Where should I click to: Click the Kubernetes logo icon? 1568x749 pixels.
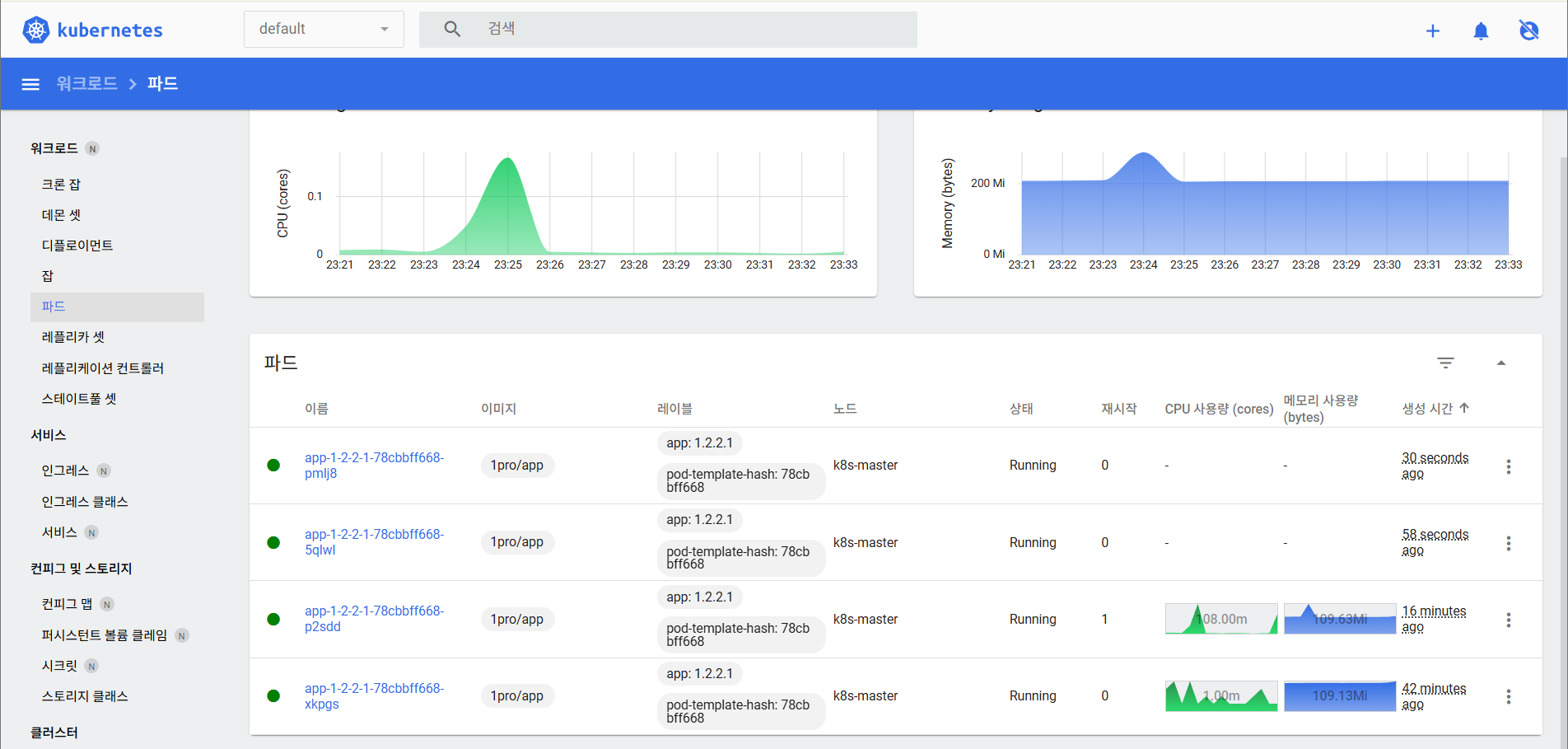click(36, 30)
